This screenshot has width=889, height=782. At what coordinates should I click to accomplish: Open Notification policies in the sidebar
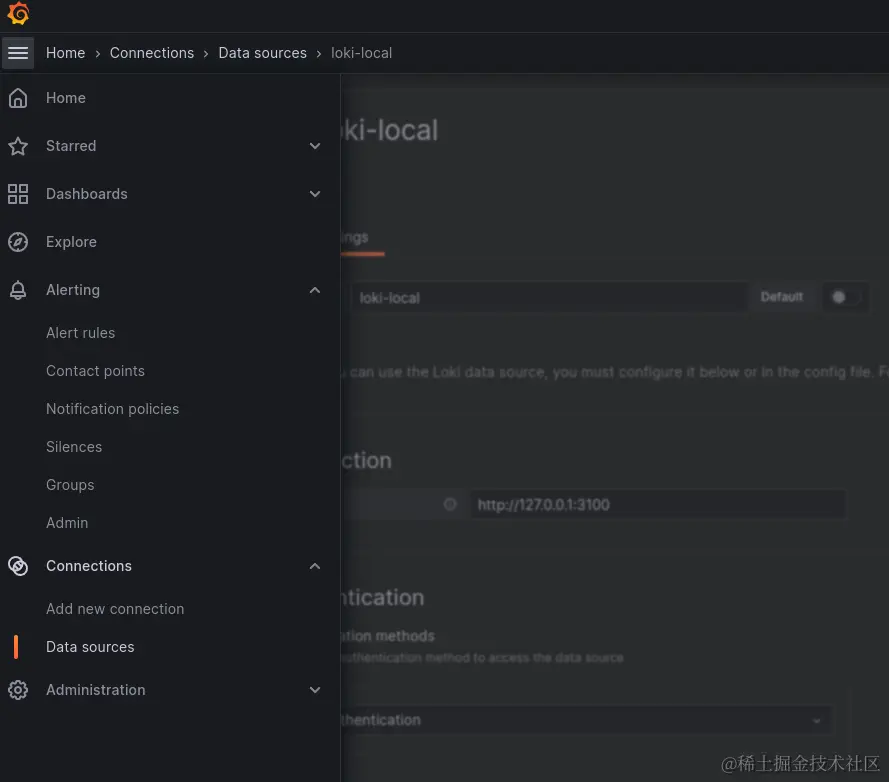(x=112, y=408)
